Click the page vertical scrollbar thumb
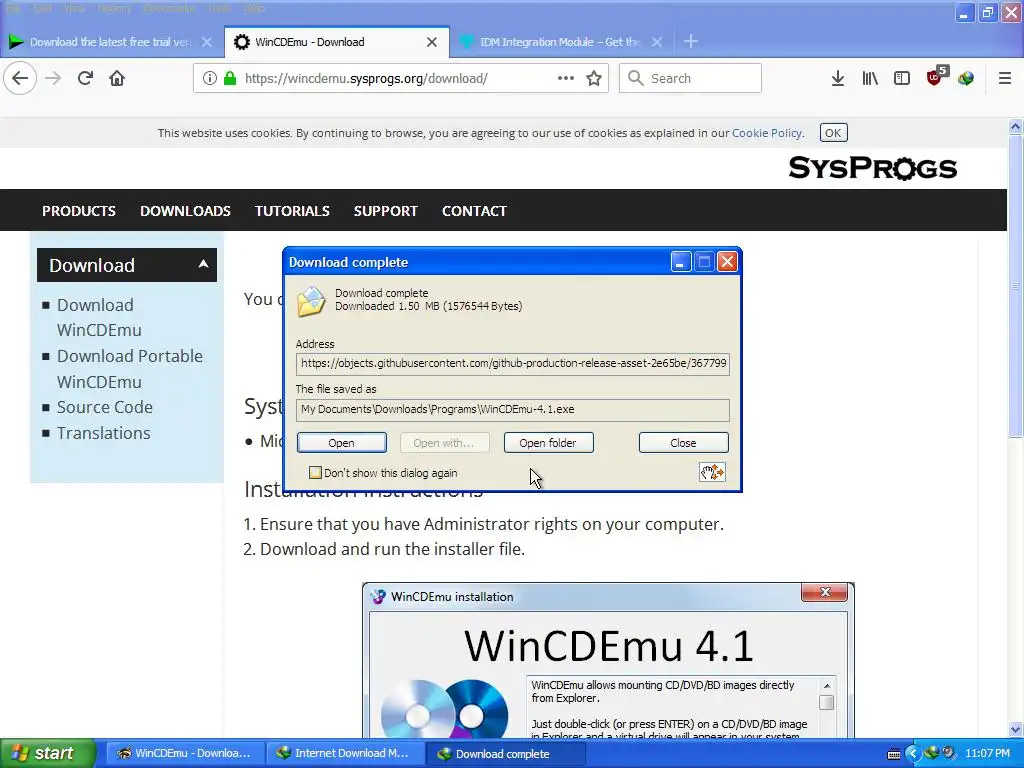Image resolution: width=1024 pixels, height=768 pixels. click(x=1015, y=285)
